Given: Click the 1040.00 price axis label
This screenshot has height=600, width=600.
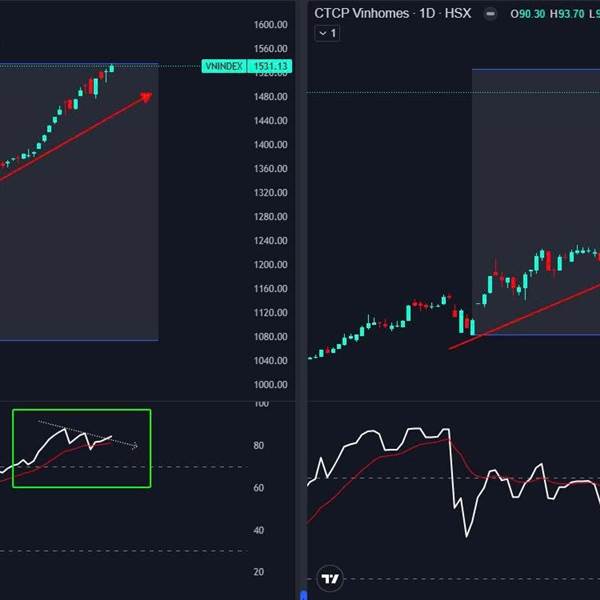Looking at the screenshot, I should [271, 361].
